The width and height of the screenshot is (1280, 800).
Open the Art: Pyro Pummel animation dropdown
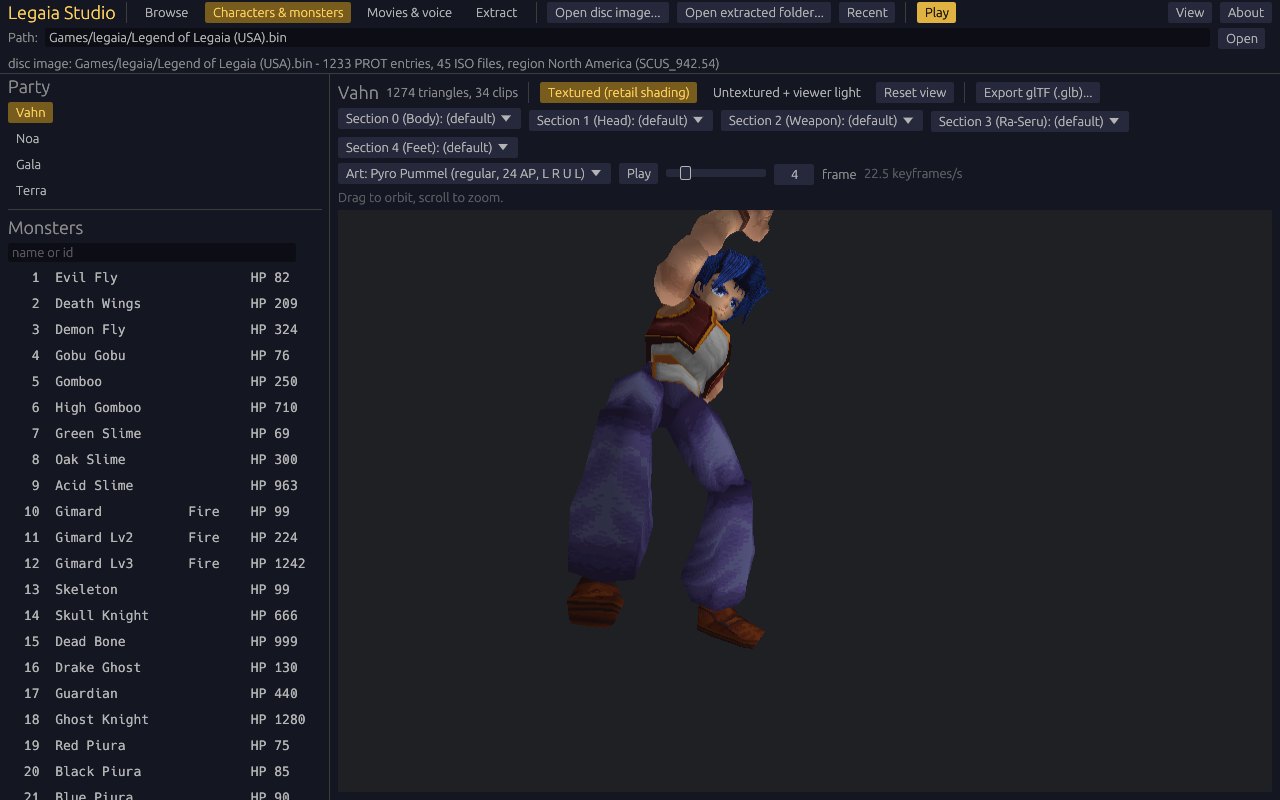pos(474,173)
